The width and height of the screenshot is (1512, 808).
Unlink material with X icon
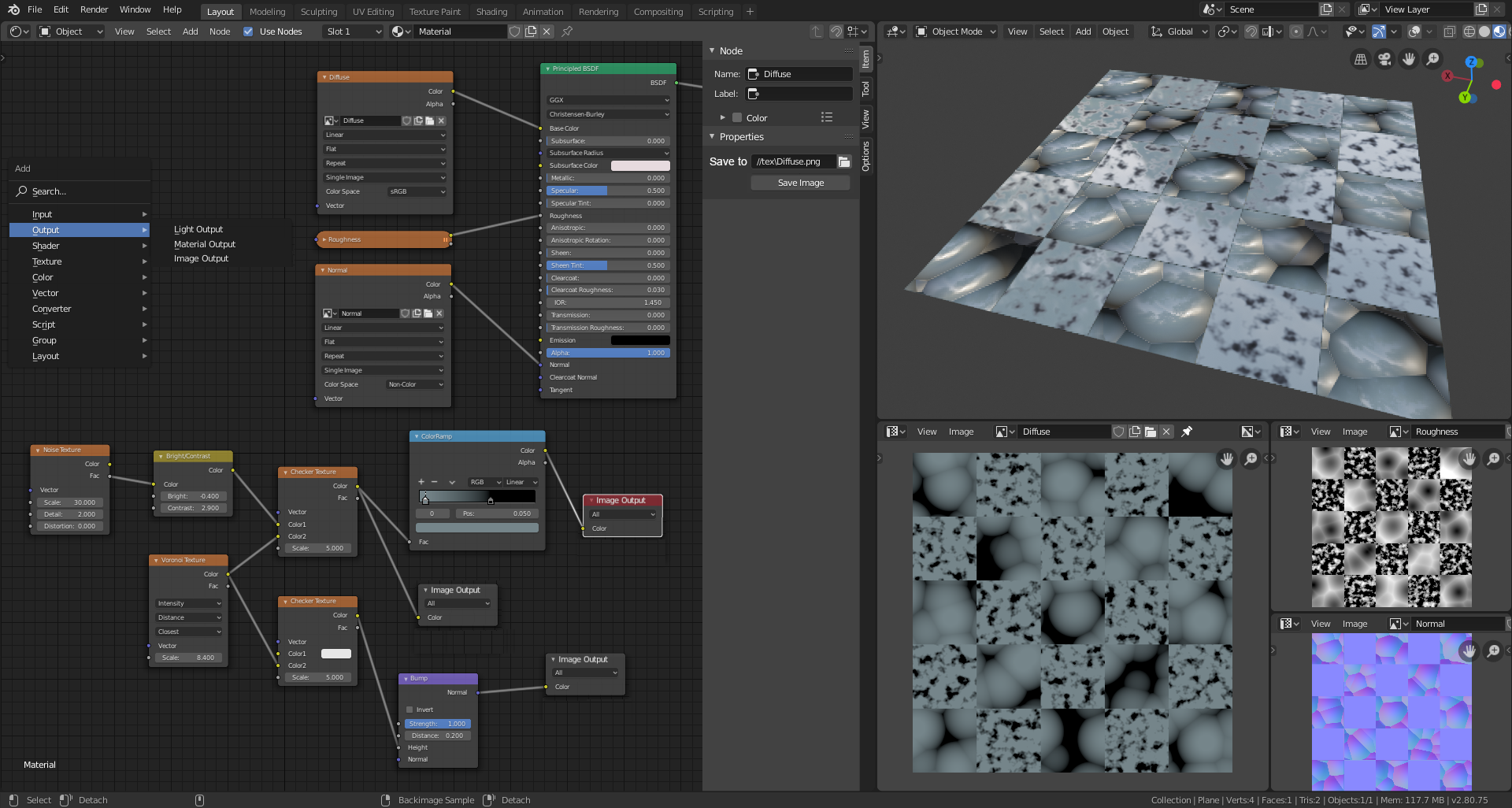coord(547,32)
